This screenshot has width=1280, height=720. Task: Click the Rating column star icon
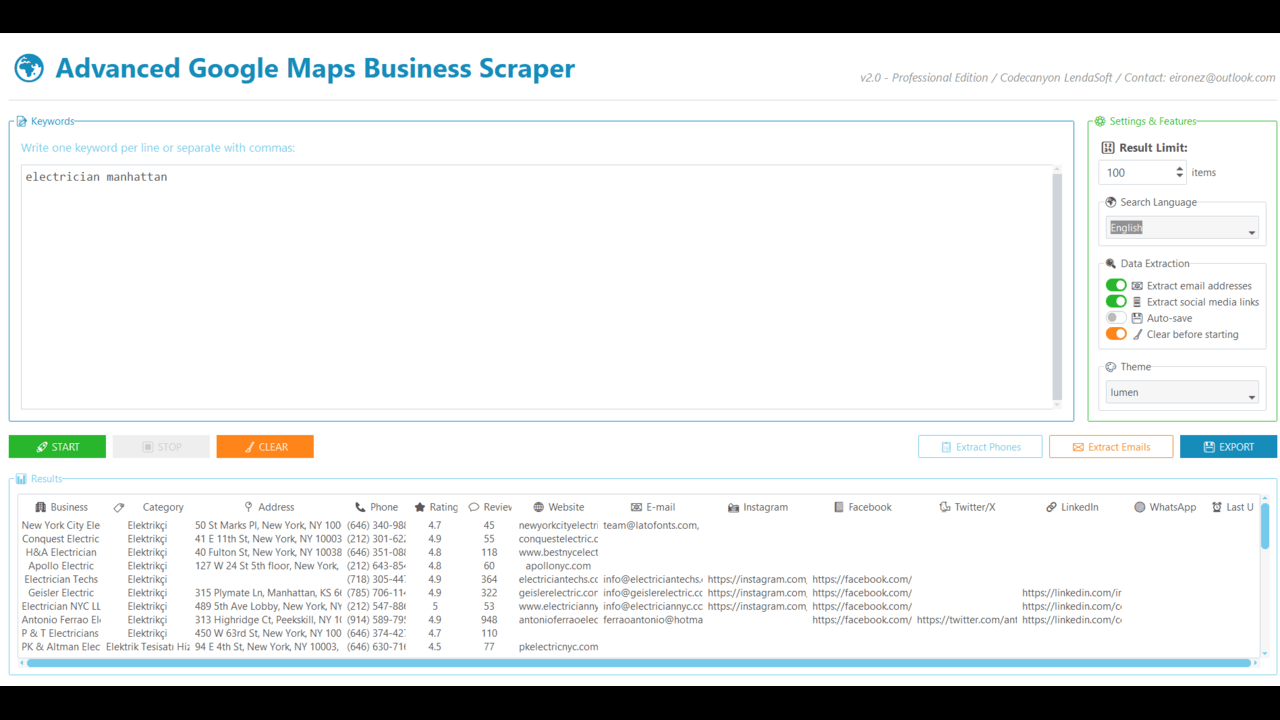point(420,507)
